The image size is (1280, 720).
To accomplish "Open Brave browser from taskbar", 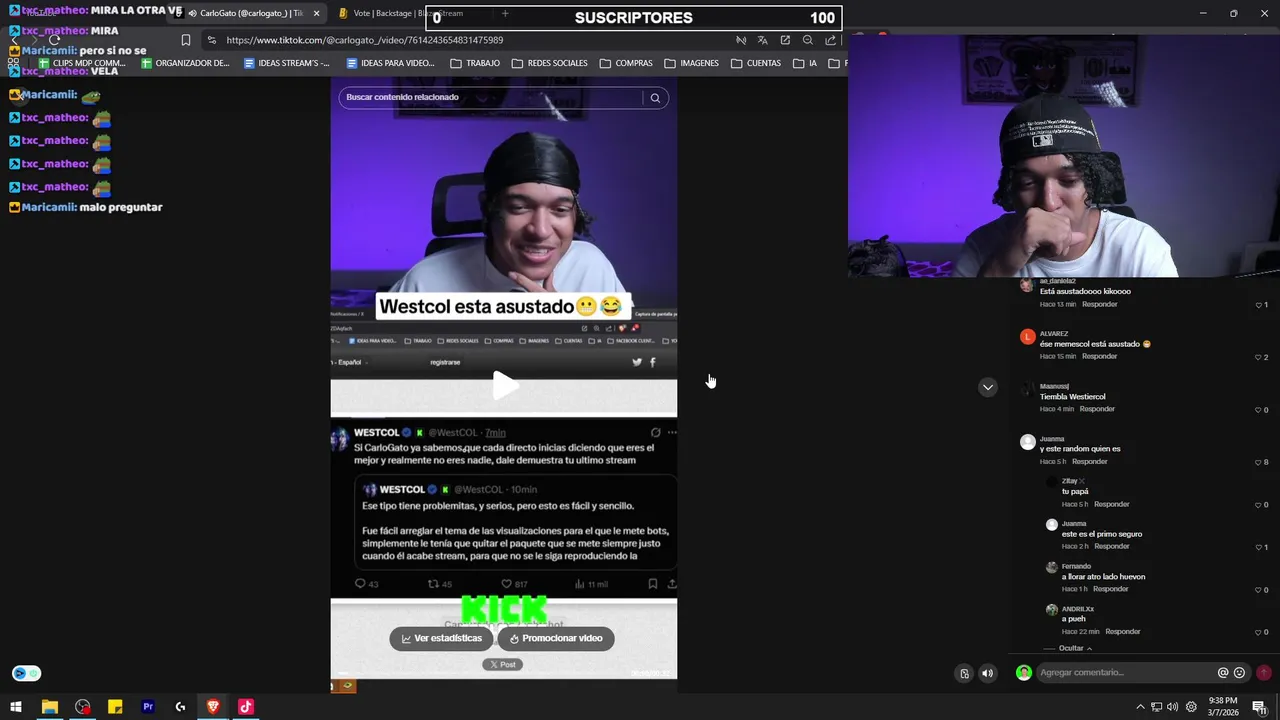I will 213,707.
